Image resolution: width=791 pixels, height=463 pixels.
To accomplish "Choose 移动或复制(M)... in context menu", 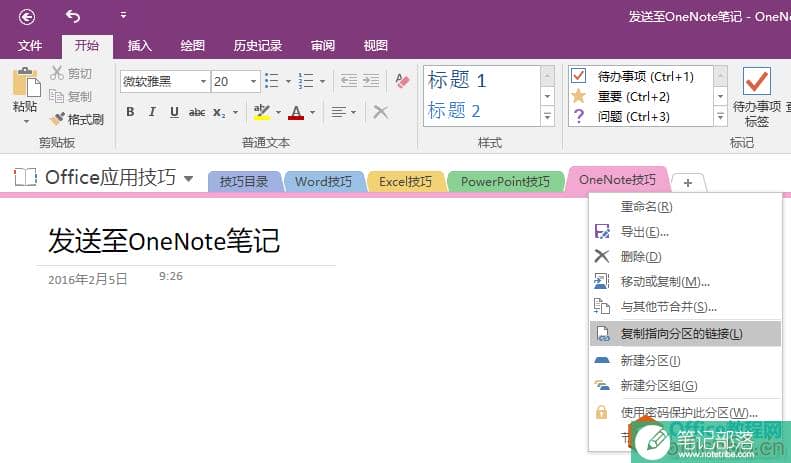I will click(685, 281).
